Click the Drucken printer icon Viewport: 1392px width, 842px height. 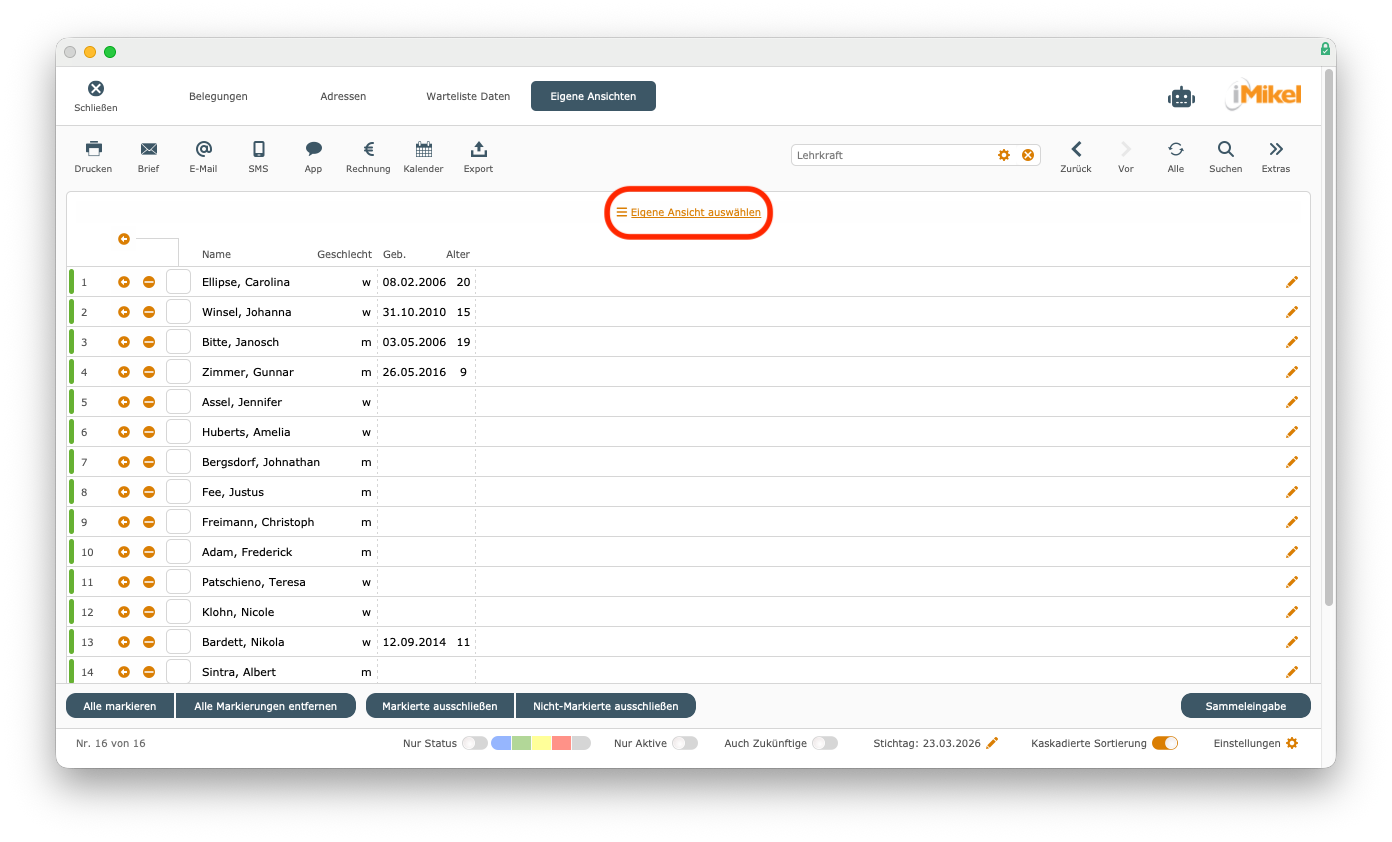point(93,149)
